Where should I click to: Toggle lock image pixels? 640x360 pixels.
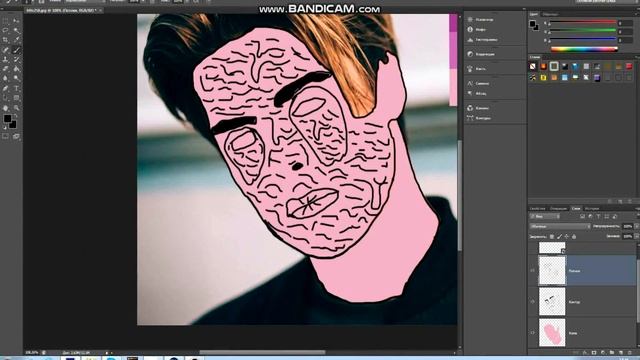tap(559, 236)
